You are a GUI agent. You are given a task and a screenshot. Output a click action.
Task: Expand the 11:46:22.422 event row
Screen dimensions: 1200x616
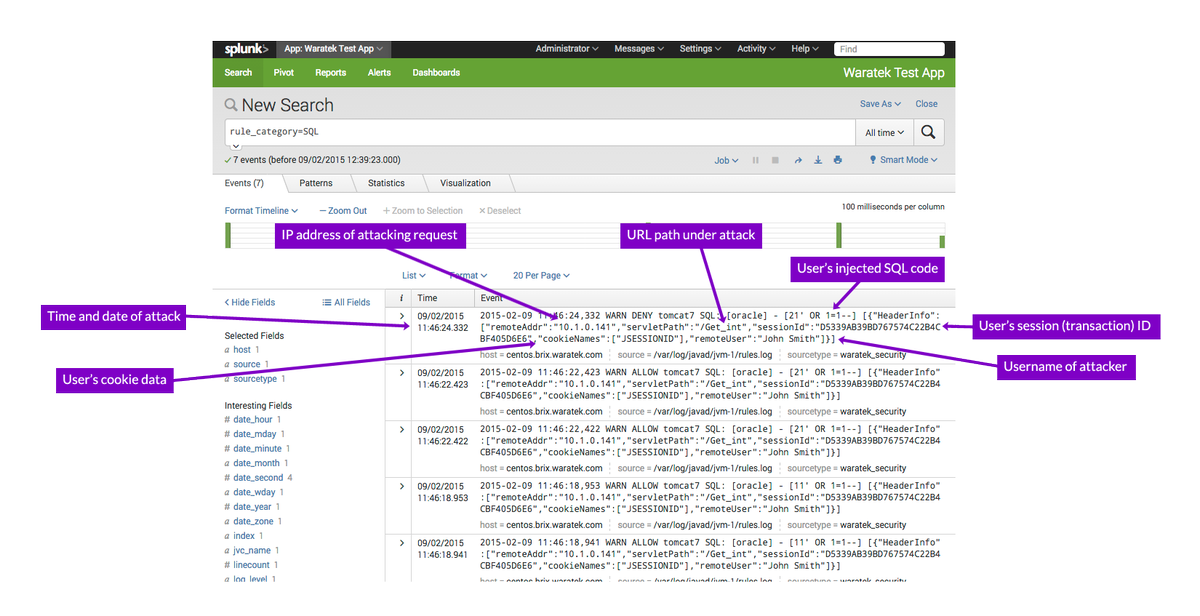click(x=401, y=429)
